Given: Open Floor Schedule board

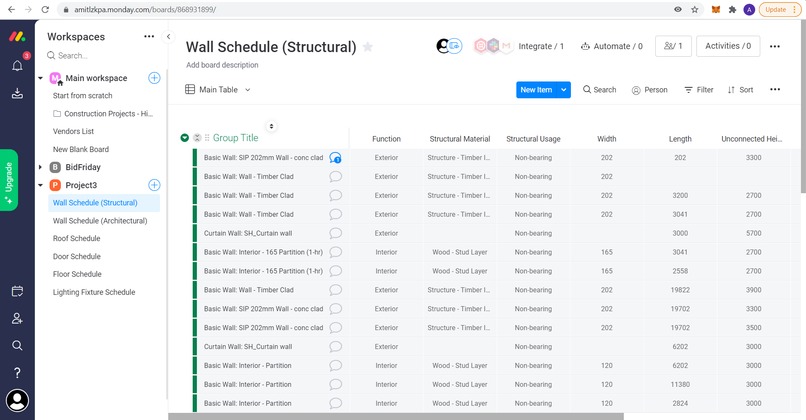Looking at the screenshot, I should [77, 274].
